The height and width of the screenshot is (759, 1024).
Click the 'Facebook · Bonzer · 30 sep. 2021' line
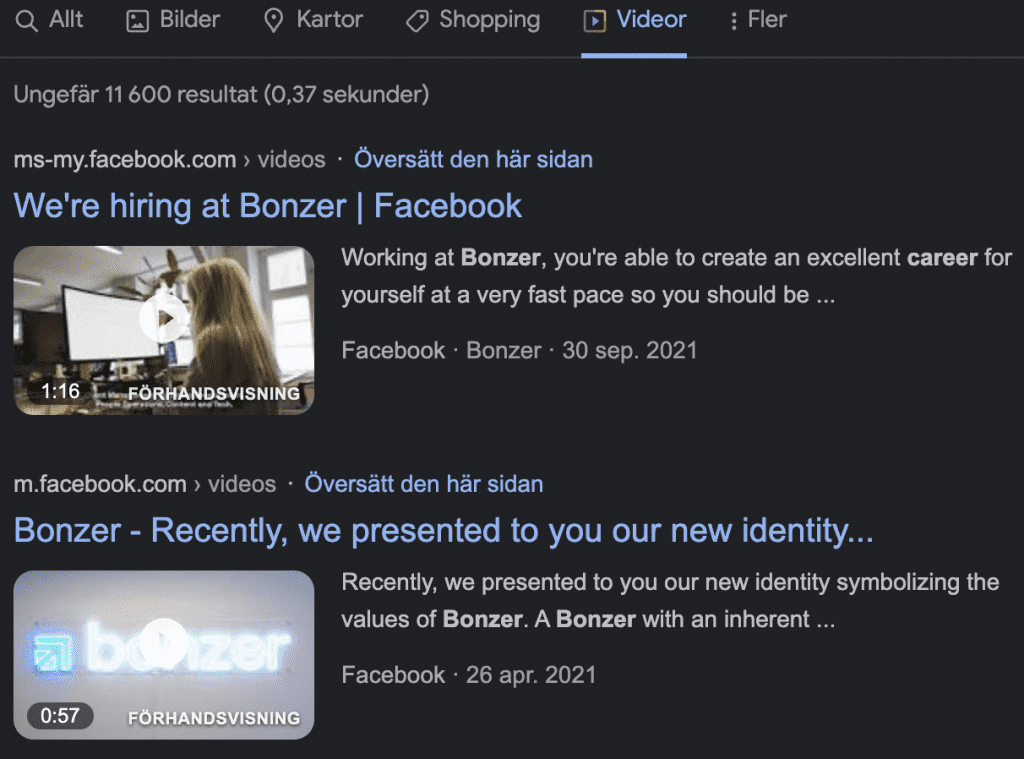click(519, 350)
